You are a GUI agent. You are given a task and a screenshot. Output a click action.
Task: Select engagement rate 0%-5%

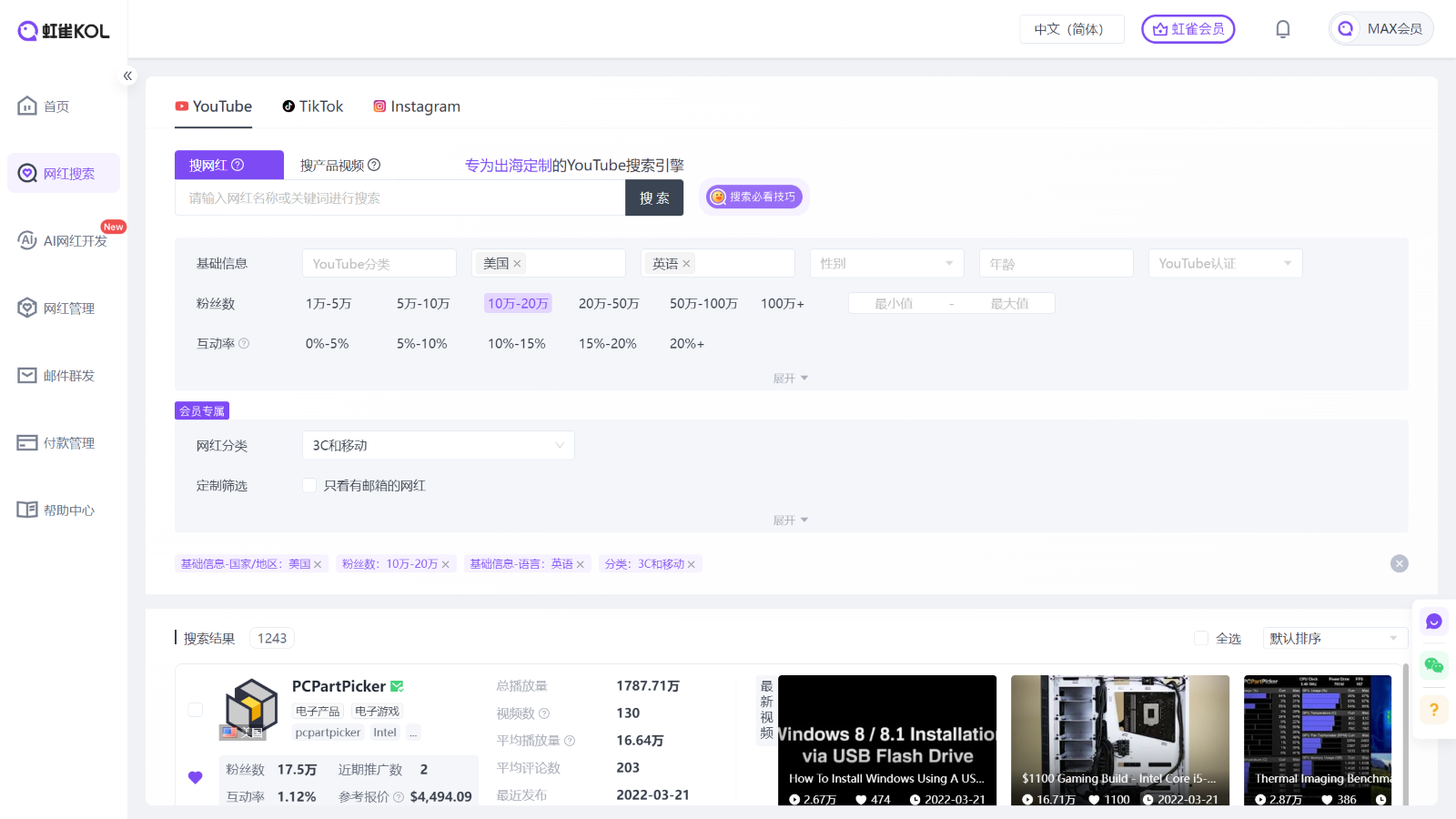[328, 343]
